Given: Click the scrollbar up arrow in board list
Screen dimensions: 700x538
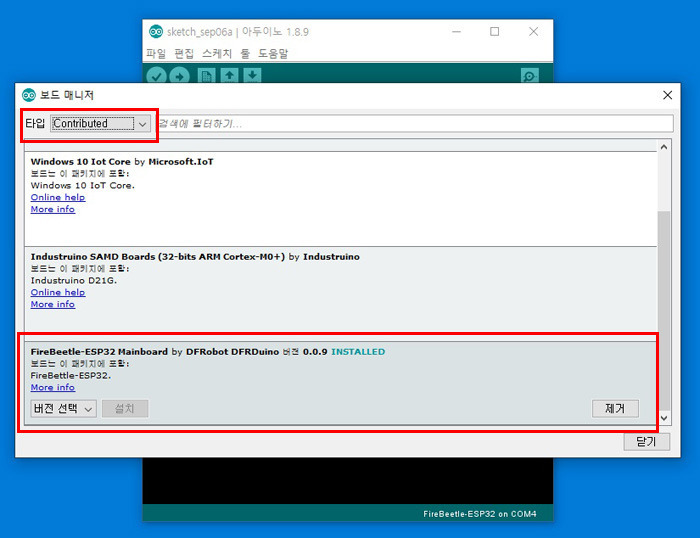Looking at the screenshot, I should click(664, 147).
